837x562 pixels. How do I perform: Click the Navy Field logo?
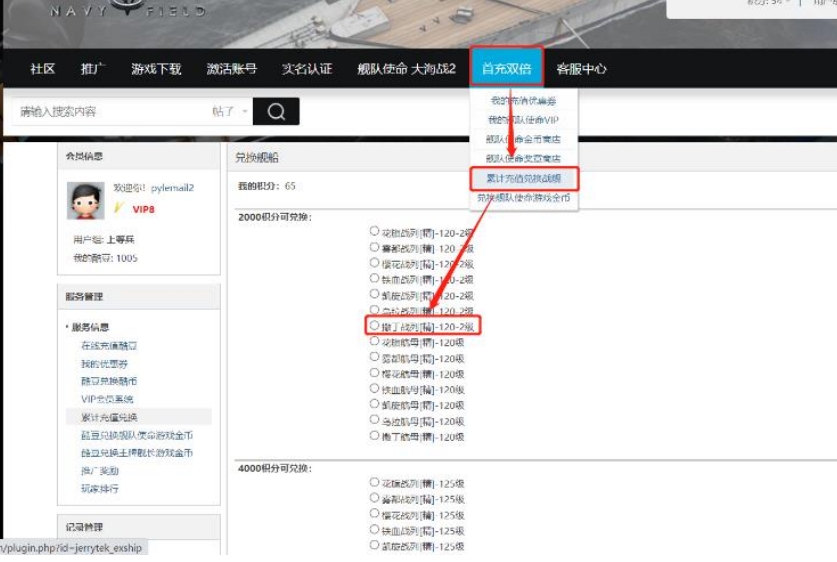[127, 10]
